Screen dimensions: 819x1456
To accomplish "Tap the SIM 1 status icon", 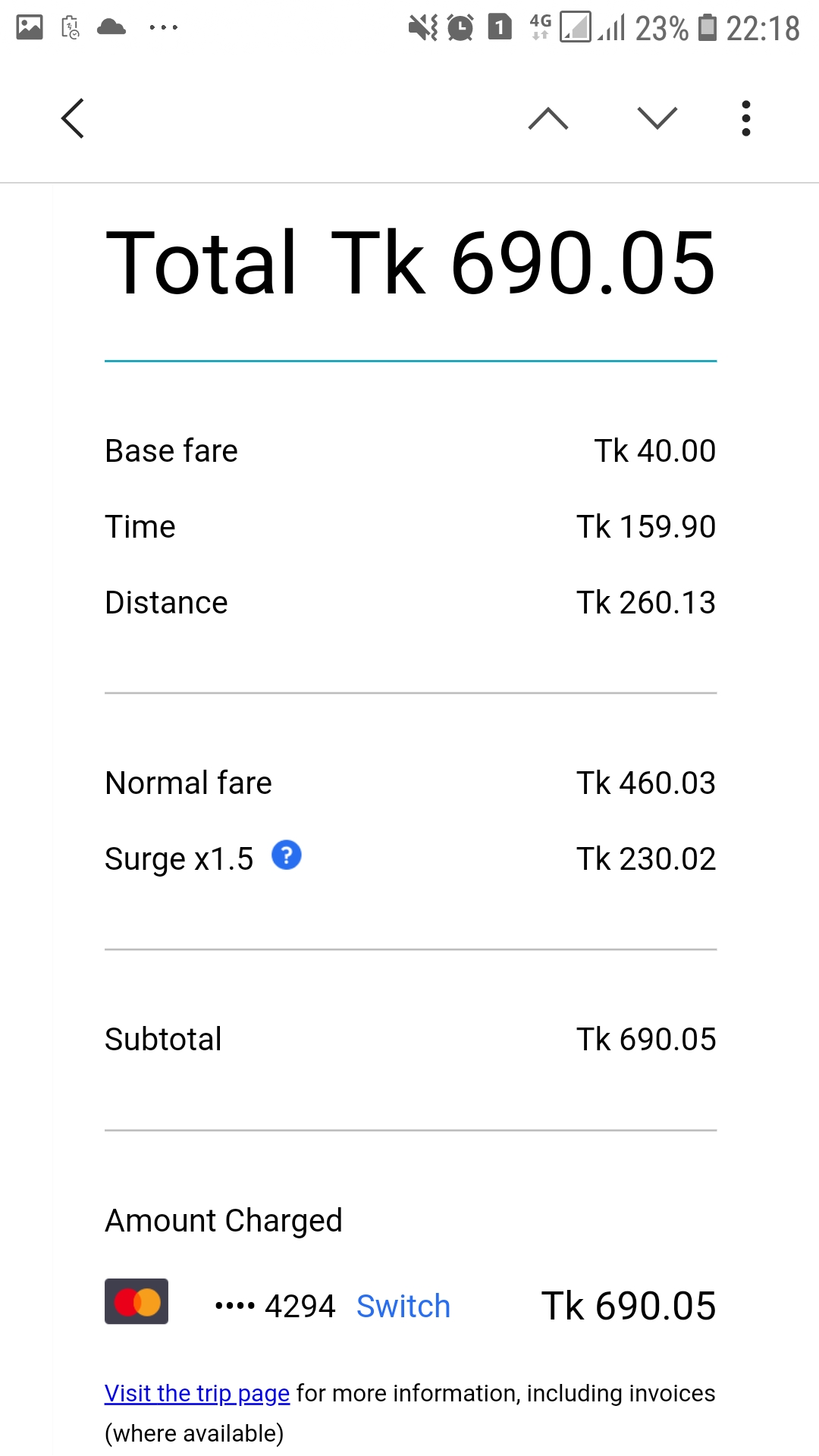I will [x=500, y=27].
